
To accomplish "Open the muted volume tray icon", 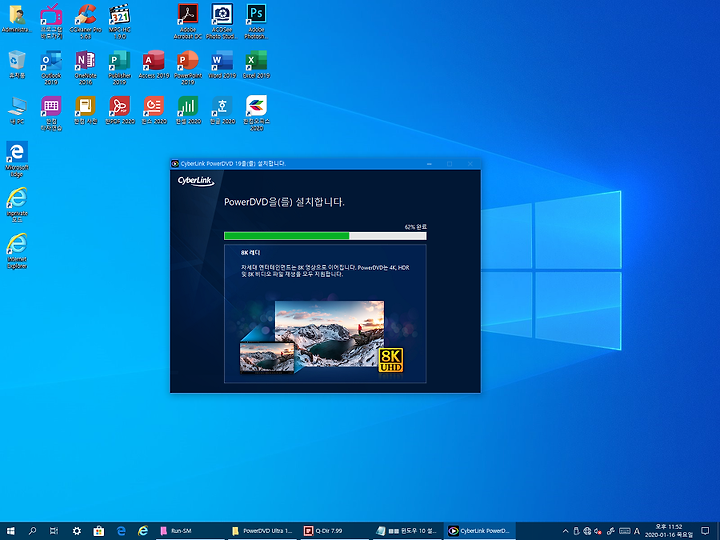I will tap(598, 531).
